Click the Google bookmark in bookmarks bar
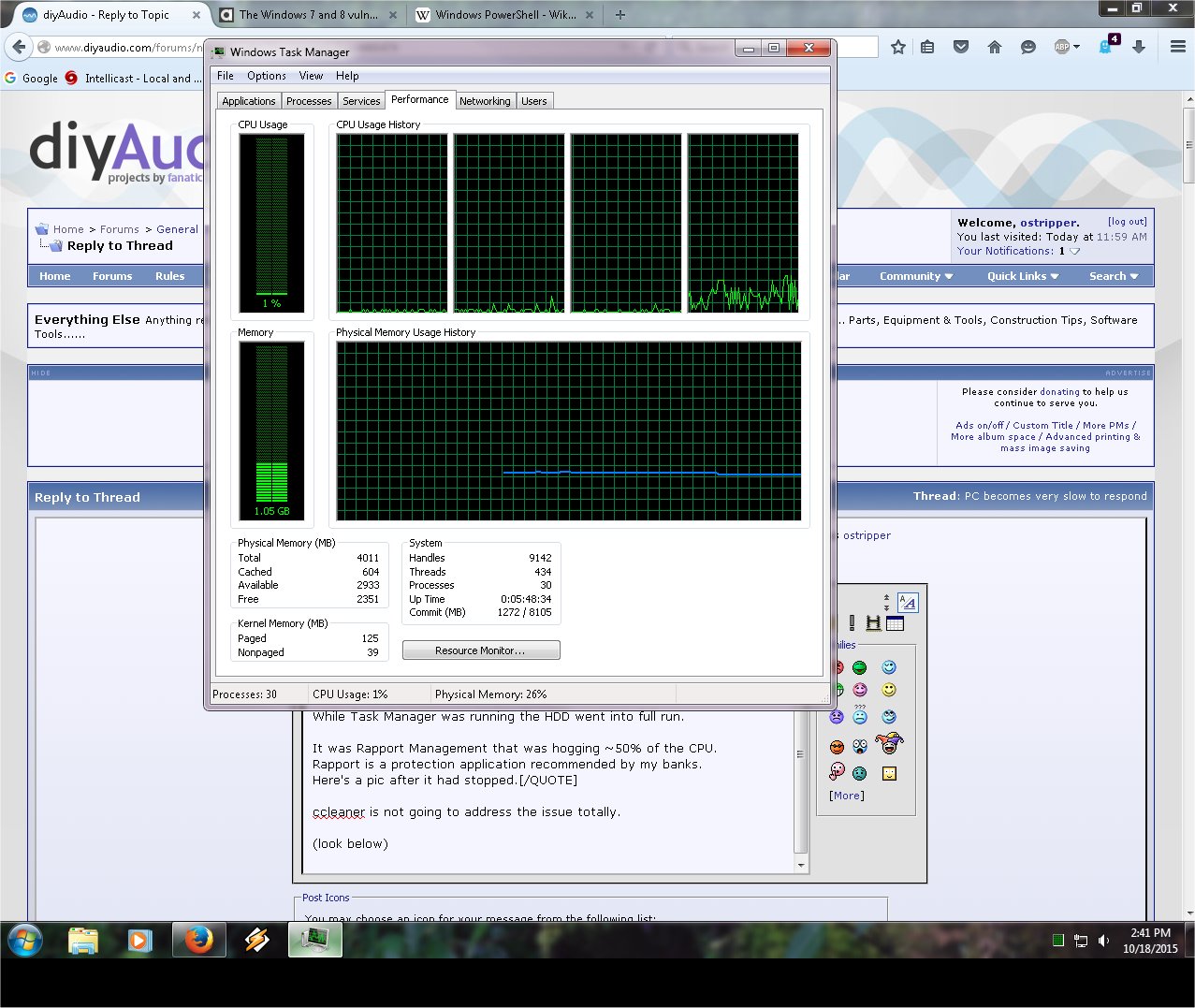 coord(31,79)
